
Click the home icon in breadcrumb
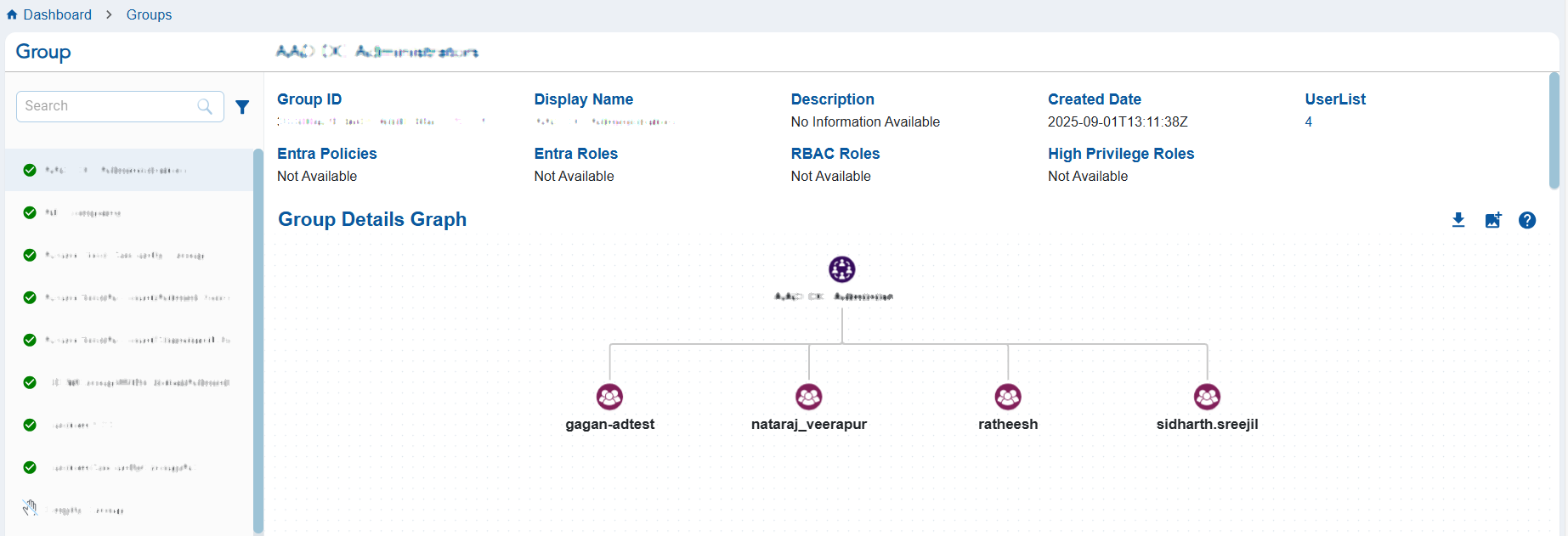click(x=12, y=14)
